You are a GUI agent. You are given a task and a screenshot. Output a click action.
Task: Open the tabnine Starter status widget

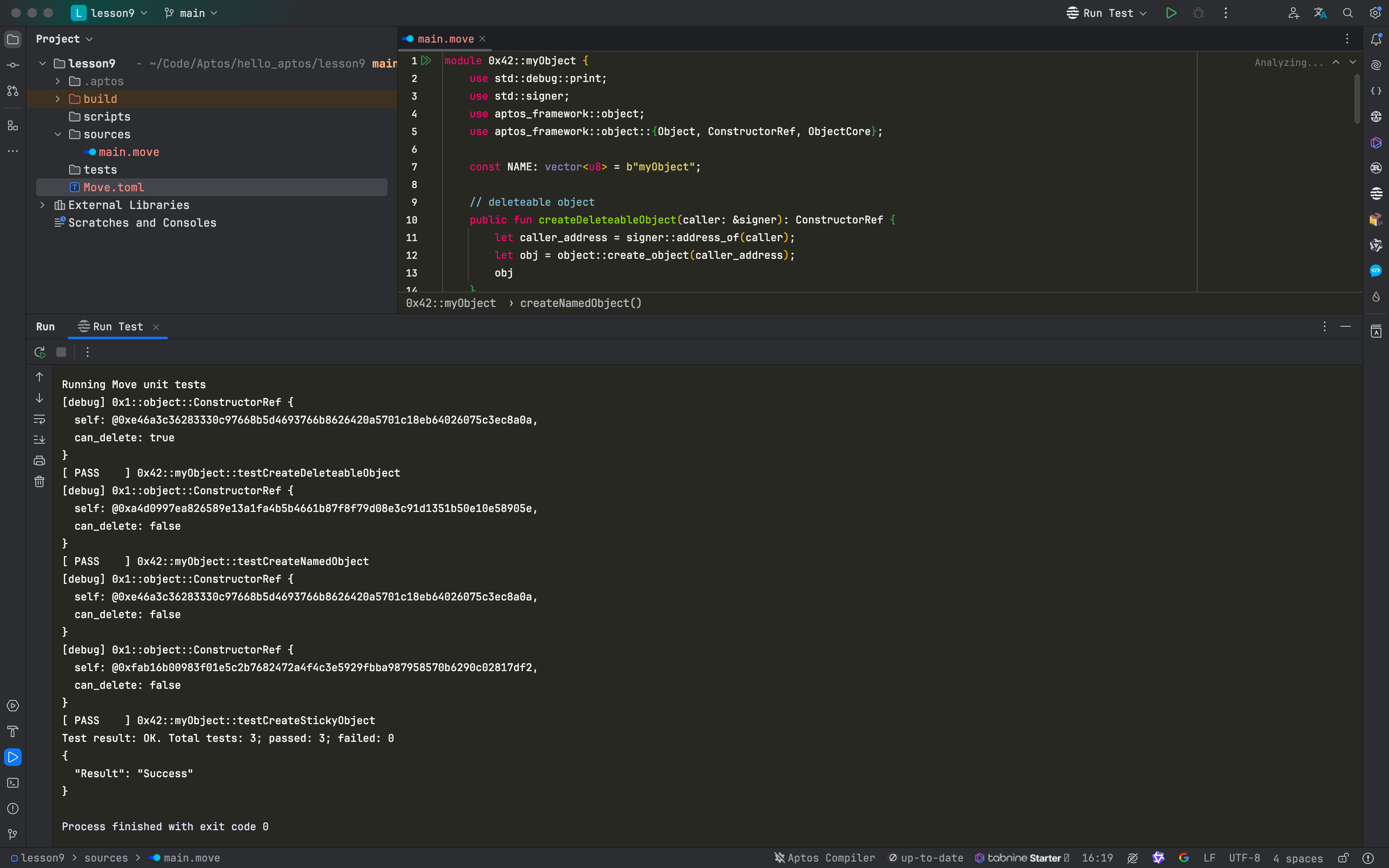1022,858
